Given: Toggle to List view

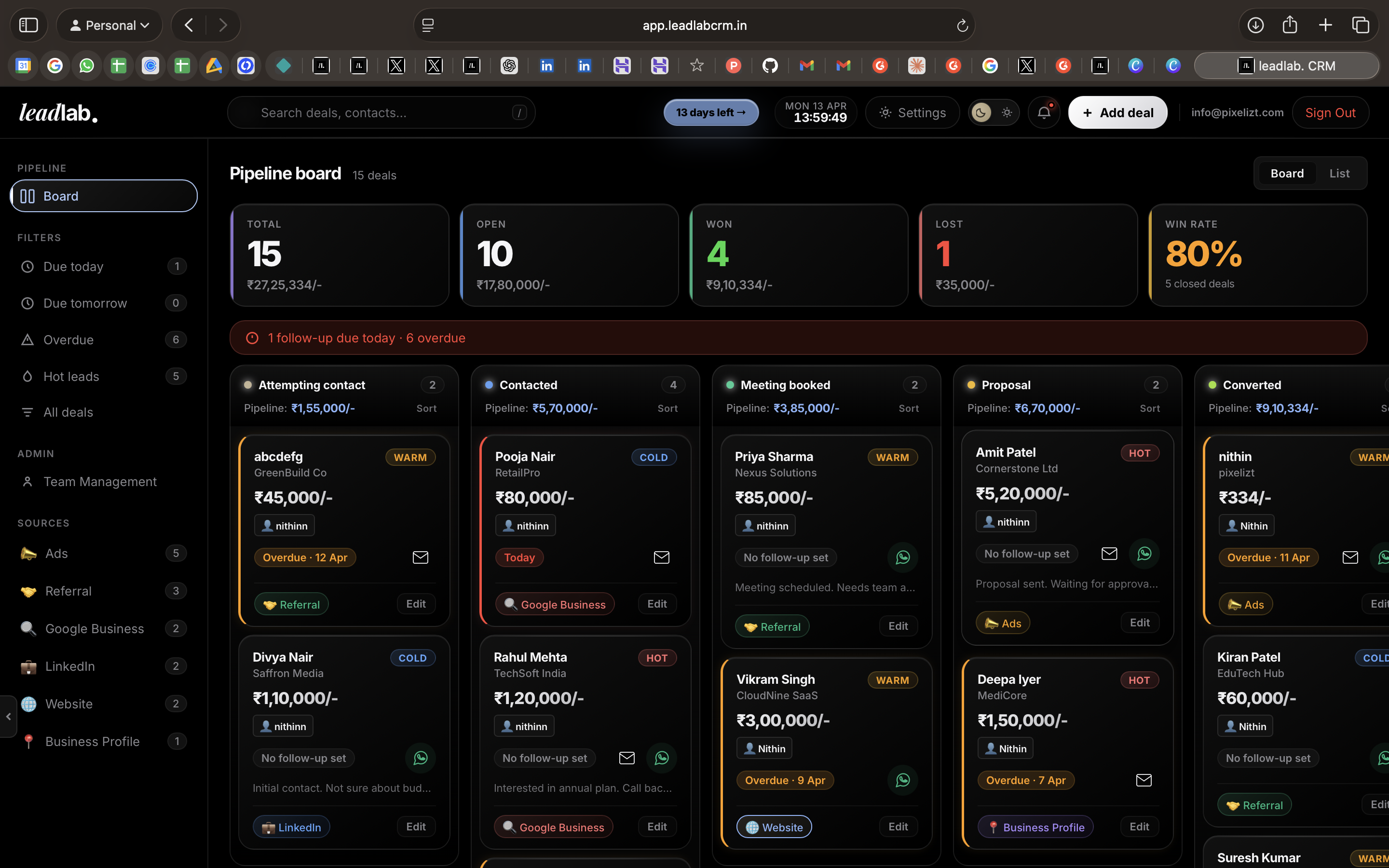Looking at the screenshot, I should coord(1339,174).
